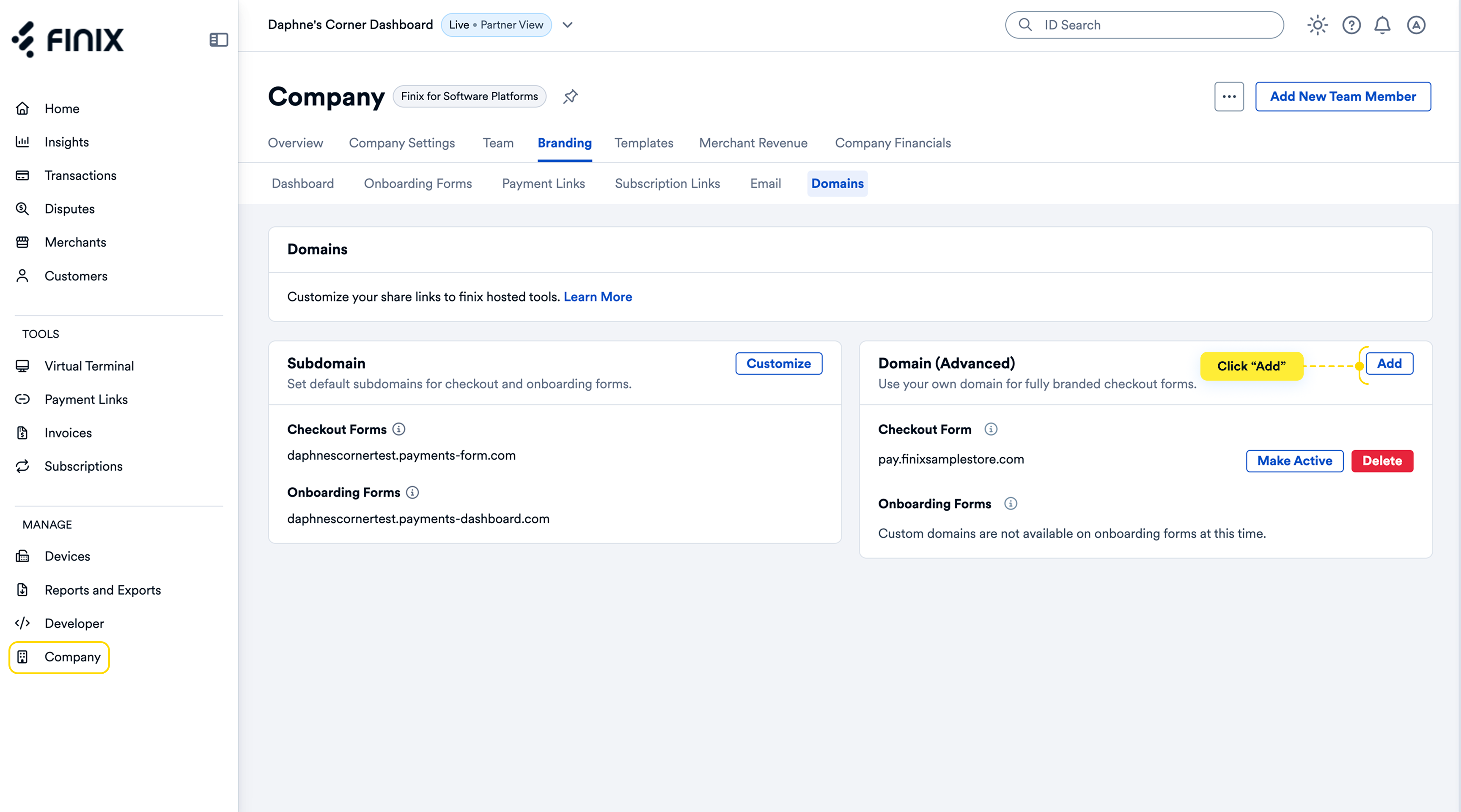Screen dimensions: 1461x812
Task: Click daphnescornertest.payments-dashboard.com text
Action: pos(418,519)
